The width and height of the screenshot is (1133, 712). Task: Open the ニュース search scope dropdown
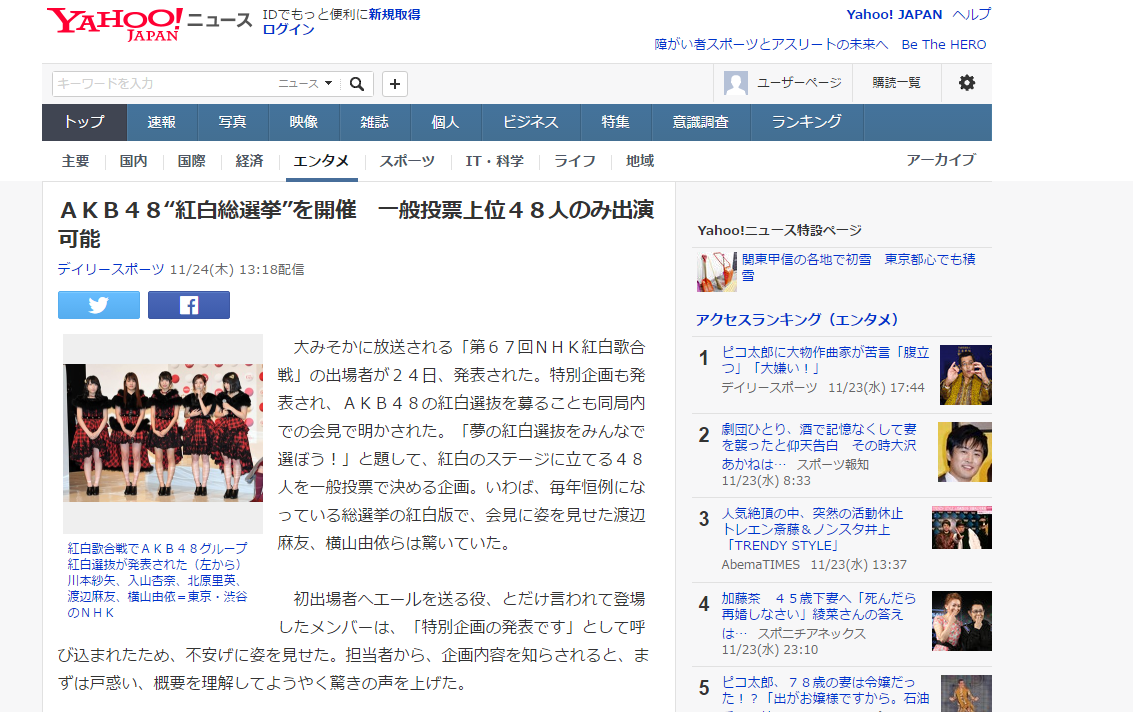coord(305,84)
